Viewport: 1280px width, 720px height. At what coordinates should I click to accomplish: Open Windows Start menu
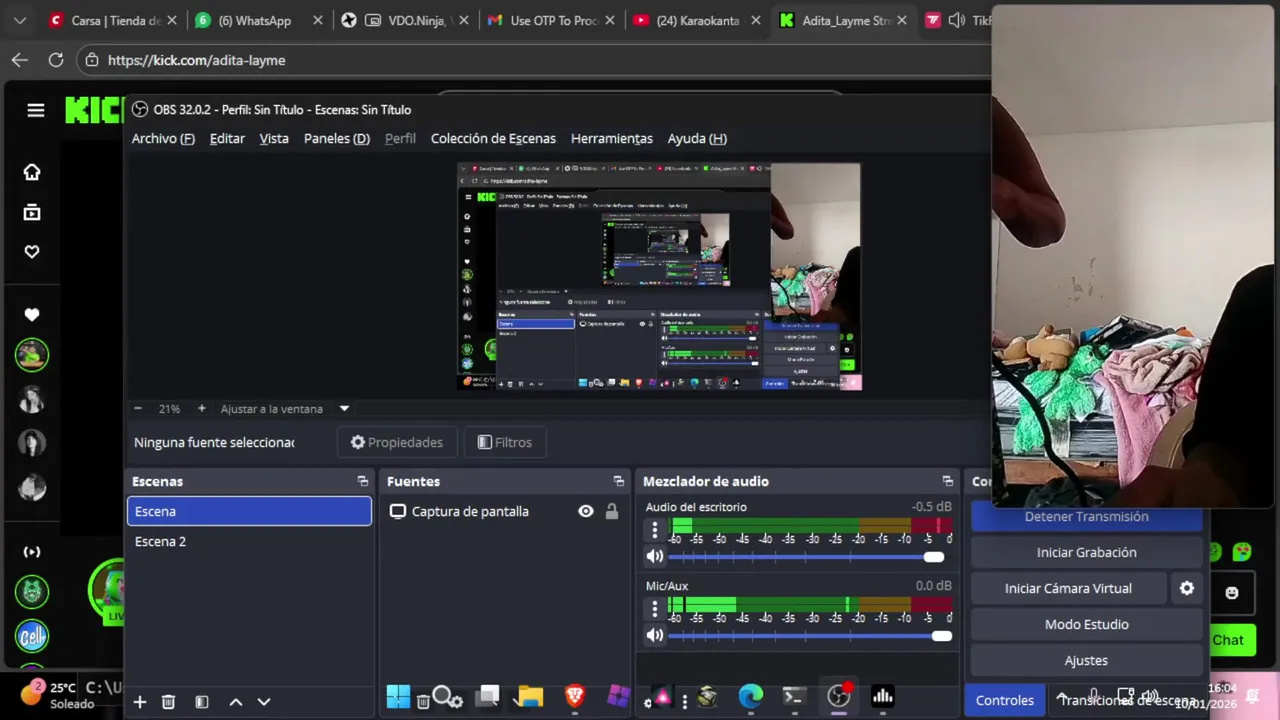(x=398, y=696)
